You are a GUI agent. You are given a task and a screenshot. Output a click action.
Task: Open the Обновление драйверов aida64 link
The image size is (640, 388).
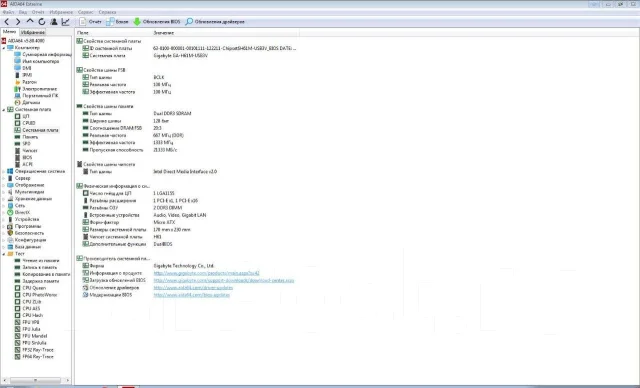193,288
